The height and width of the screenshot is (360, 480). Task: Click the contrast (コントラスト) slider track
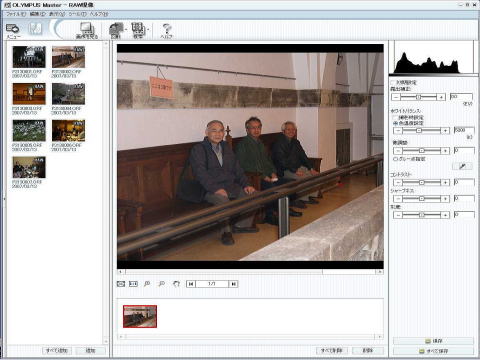click(421, 182)
